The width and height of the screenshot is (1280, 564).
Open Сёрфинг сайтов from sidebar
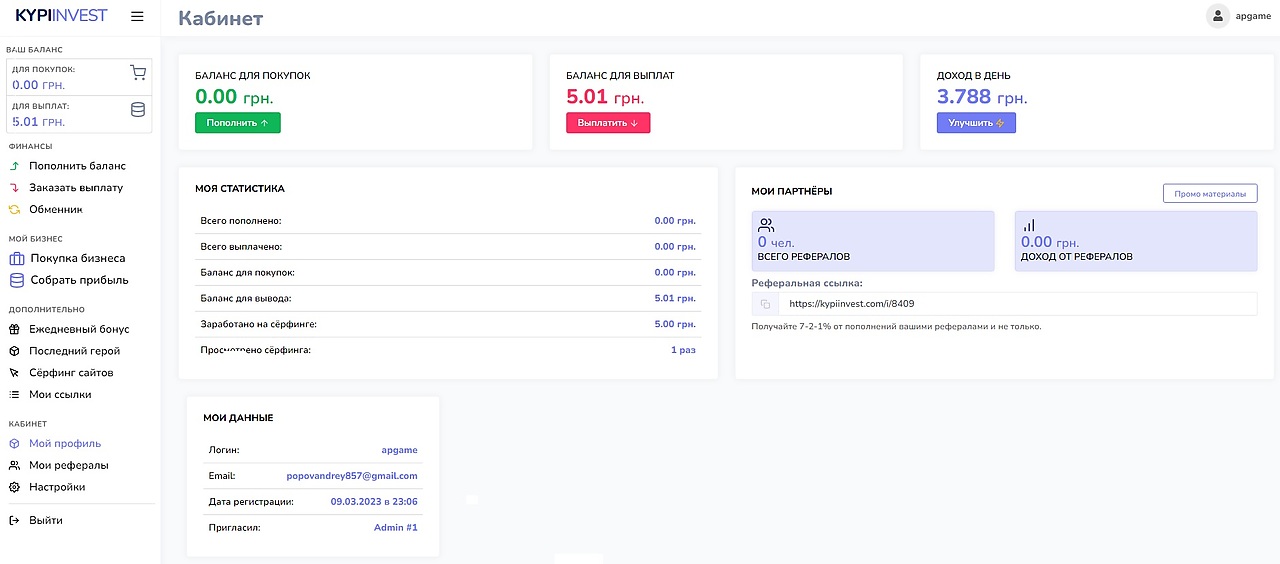pos(71,373)
